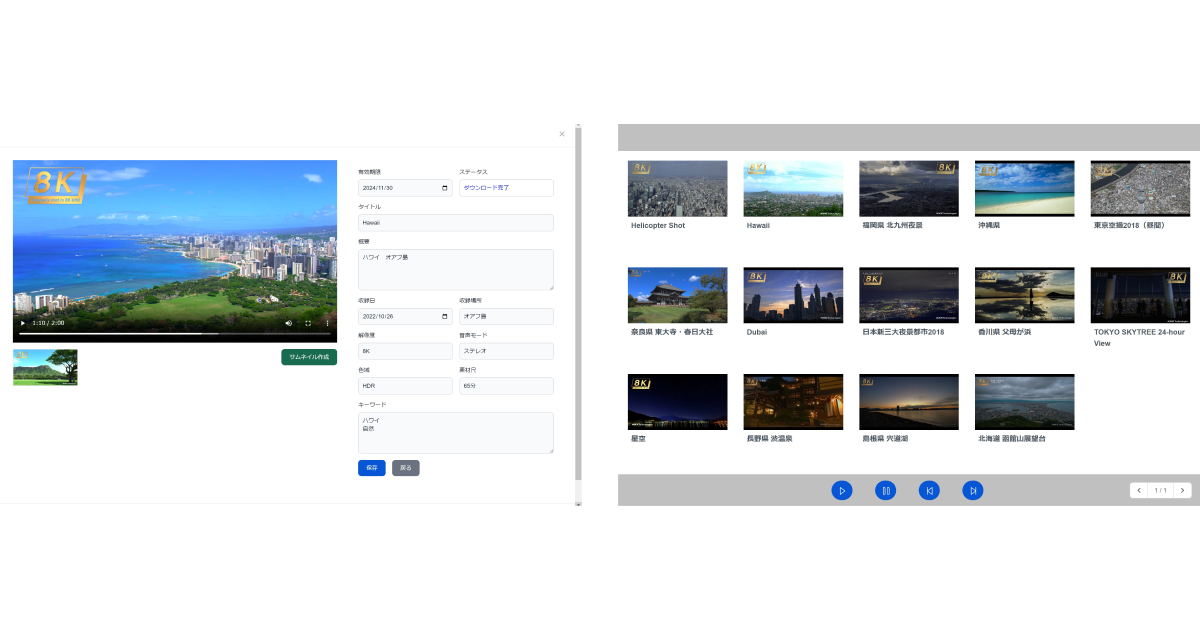
Task: Click the 解像度 field showing 8K
Action: pos(405,351)
